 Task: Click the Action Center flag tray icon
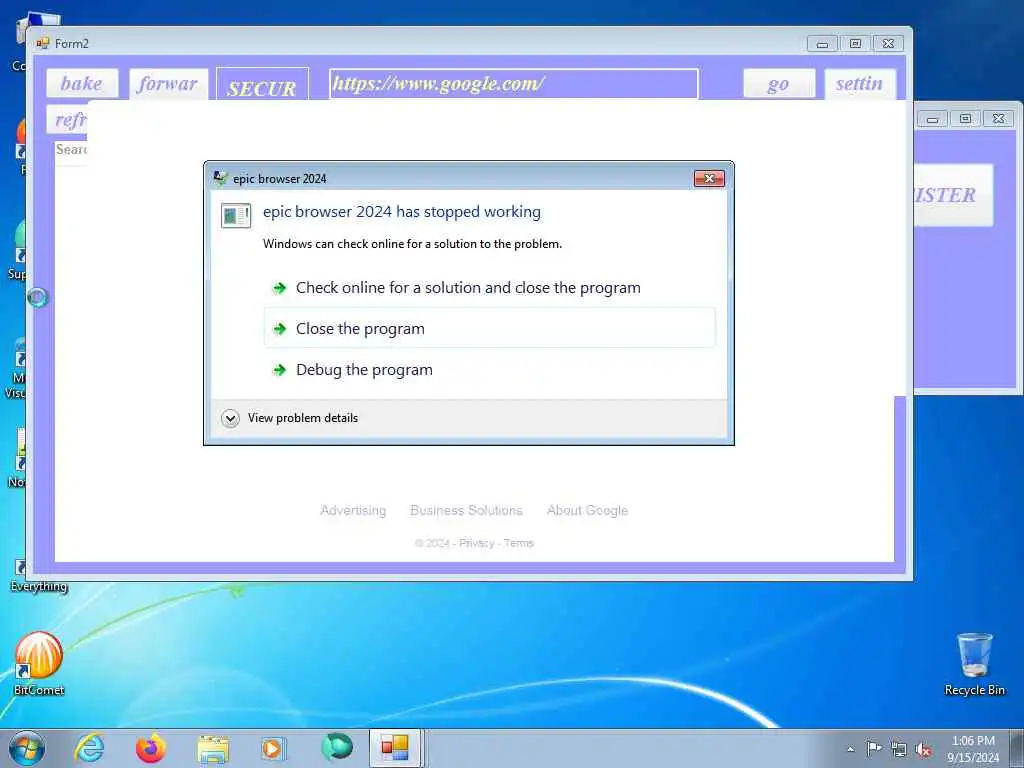pos(874,749)
